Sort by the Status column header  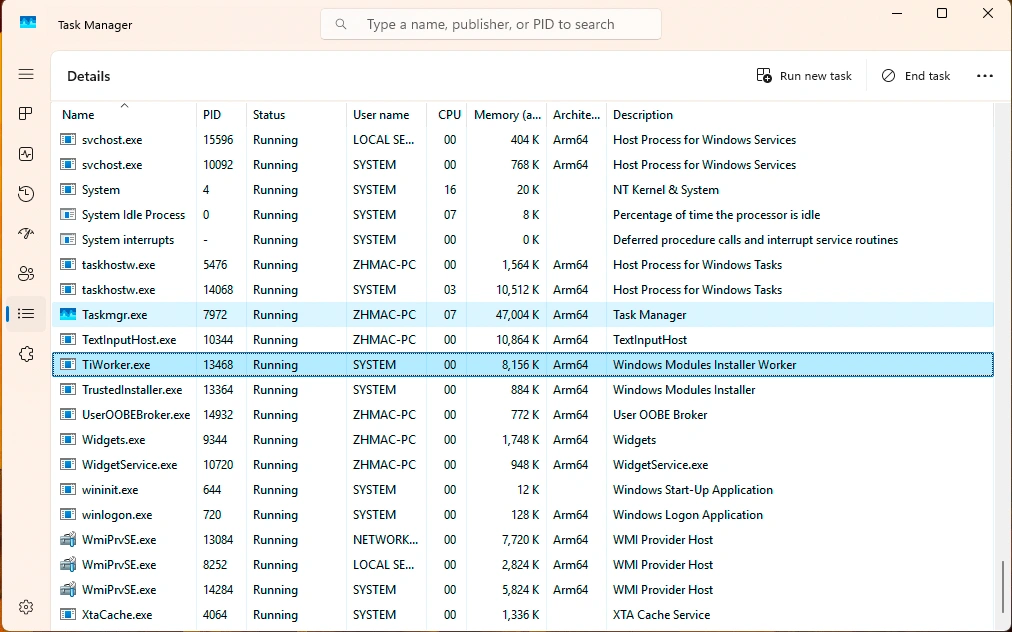(x=296, y=114)
